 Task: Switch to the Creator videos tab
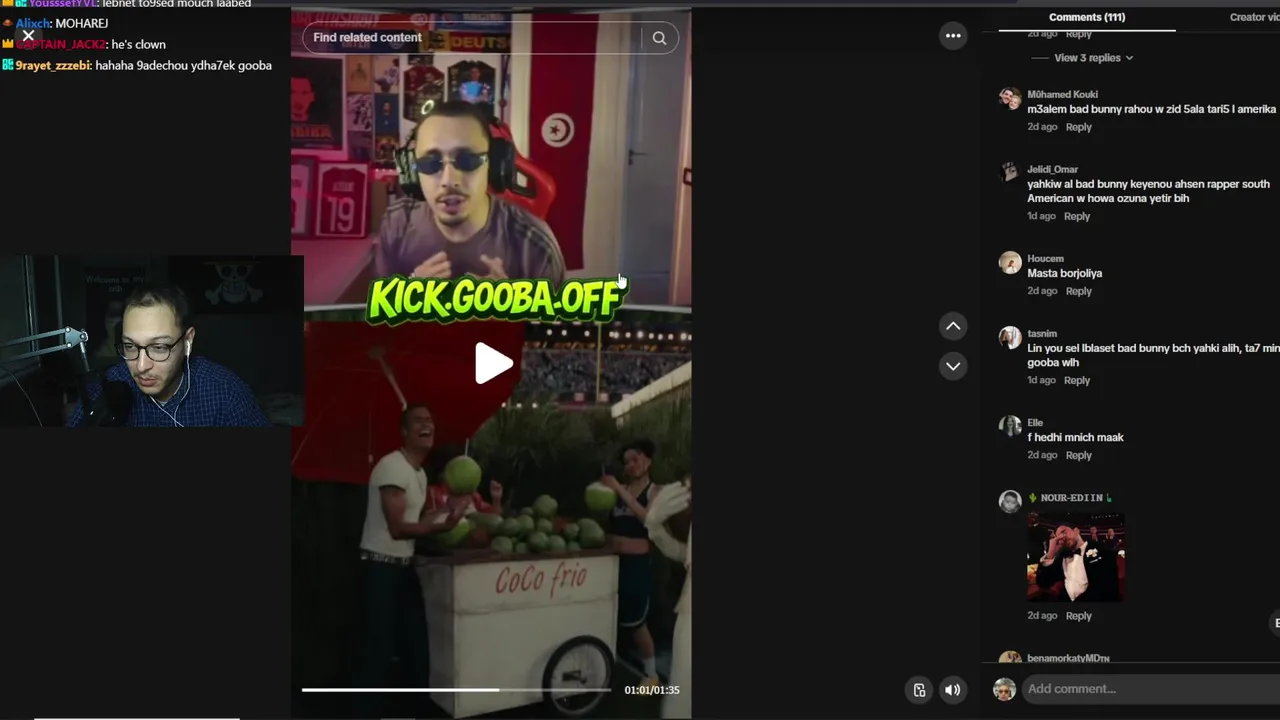1254,17
